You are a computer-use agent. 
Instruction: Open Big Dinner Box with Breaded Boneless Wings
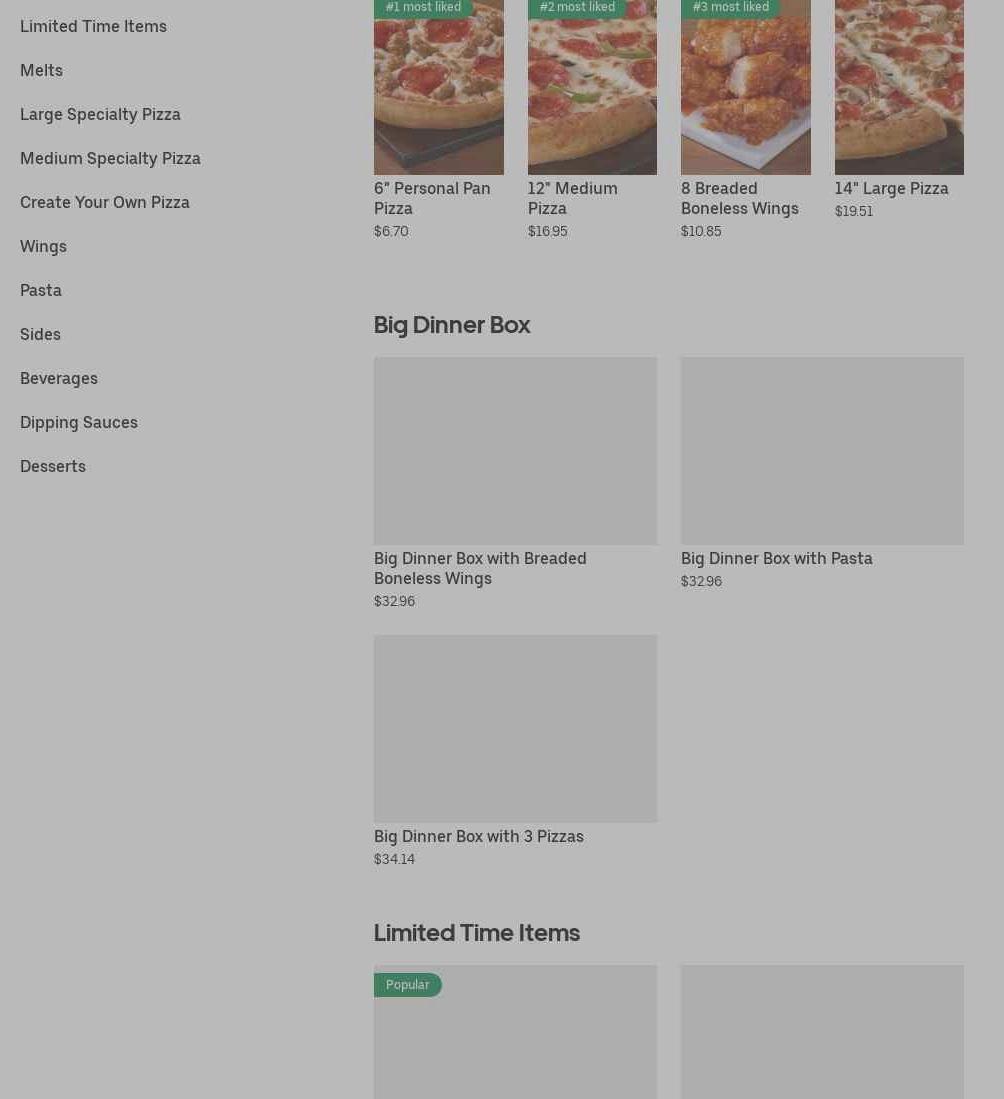click(480, 568)
